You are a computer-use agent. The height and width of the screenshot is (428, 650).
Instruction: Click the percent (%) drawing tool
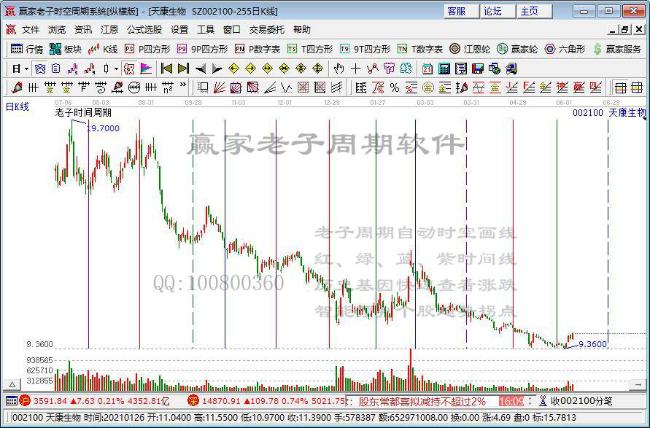point(394,88)
